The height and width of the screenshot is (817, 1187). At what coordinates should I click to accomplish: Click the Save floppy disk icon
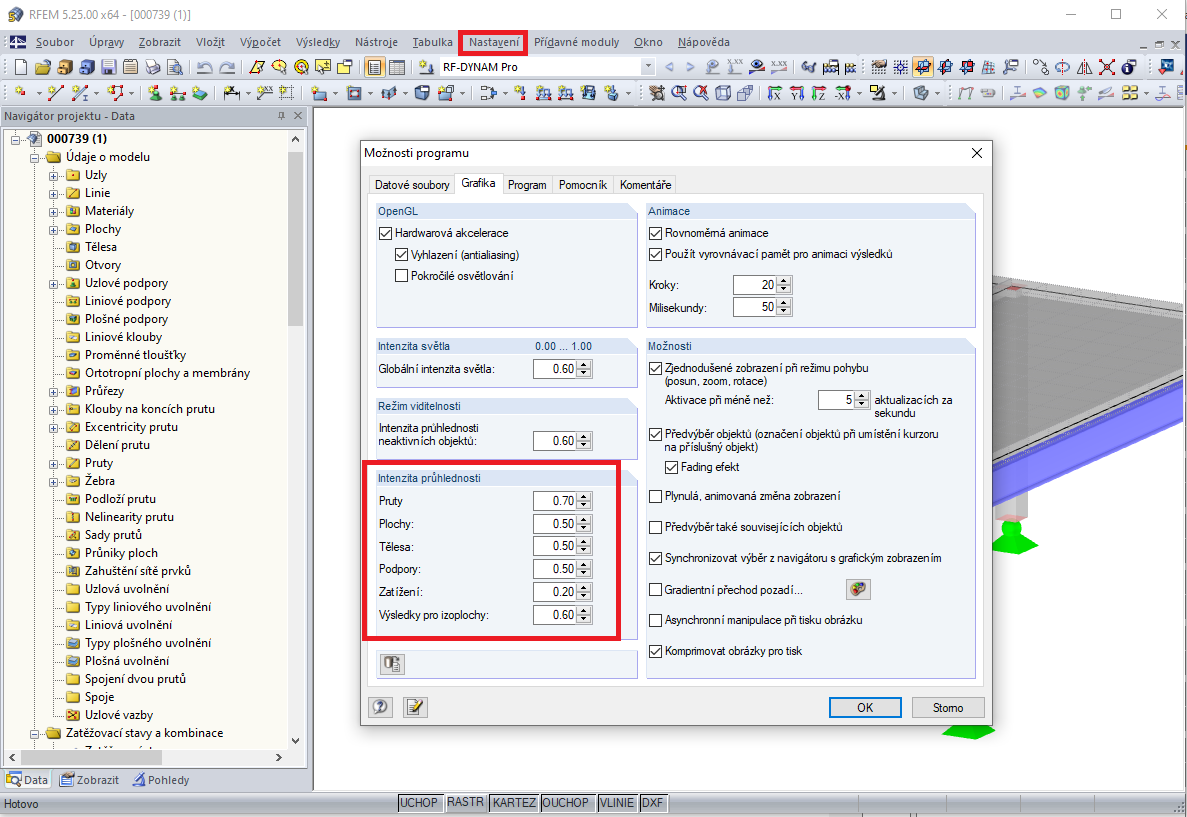click(x=108, y=67)
